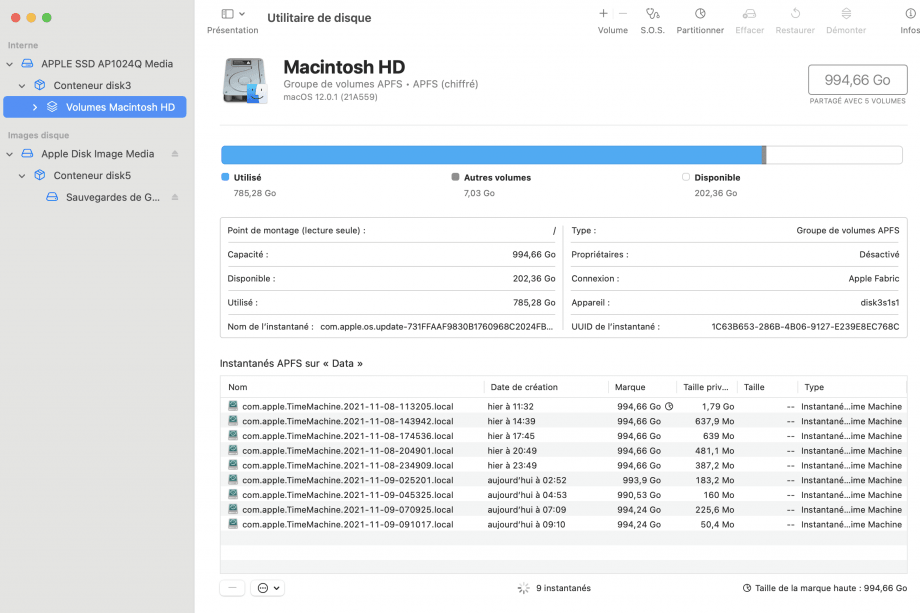Click the Effacer toolbar icon
Viewport: 920px width, 613px height.
pyautogui.click(x=749, y=14)
